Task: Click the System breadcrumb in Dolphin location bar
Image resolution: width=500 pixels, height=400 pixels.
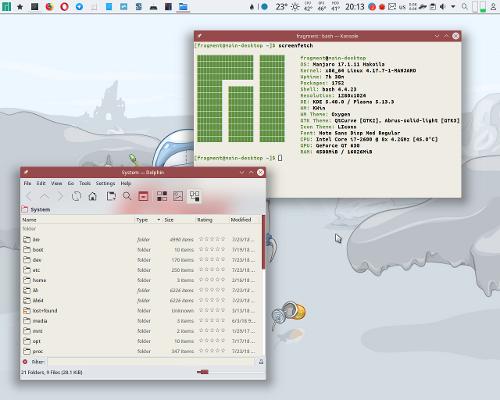Action: coord(40,210)
